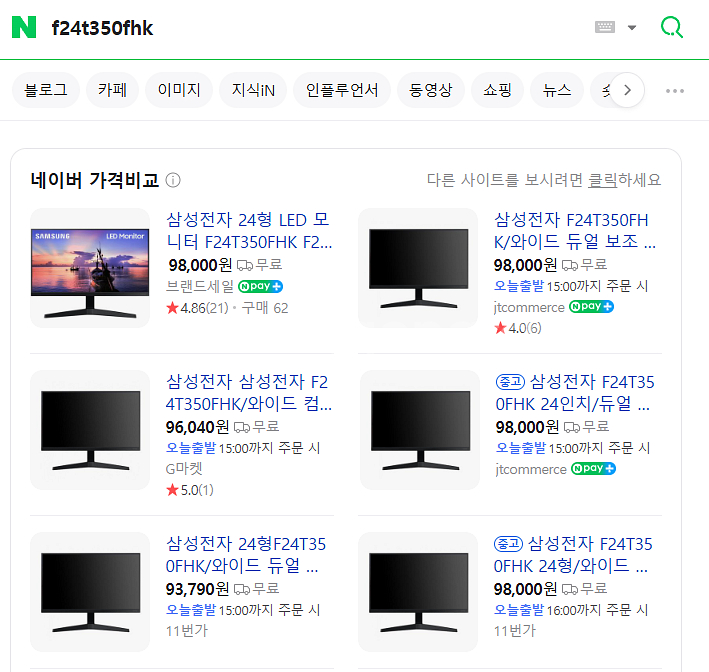709x672 pixels.
Task: Select the 카페 tab
Action: click(x=112, y=90)
